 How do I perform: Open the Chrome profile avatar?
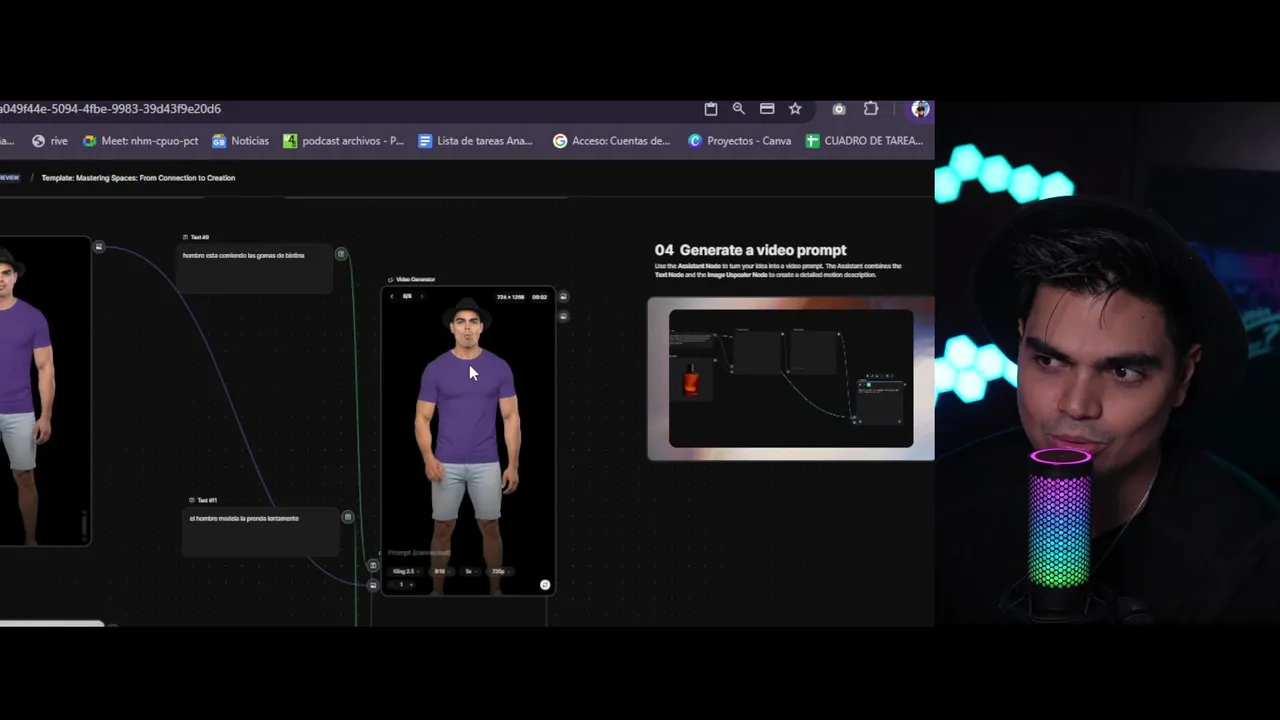(920, 109)
